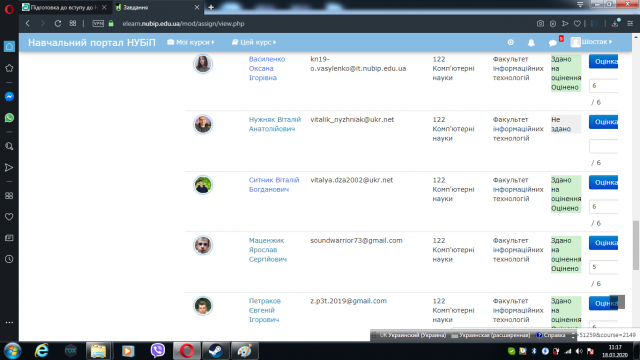This screenshot has width=640, height=360.
Task: Switch to the Завдання tab
Action: (157, 7)
